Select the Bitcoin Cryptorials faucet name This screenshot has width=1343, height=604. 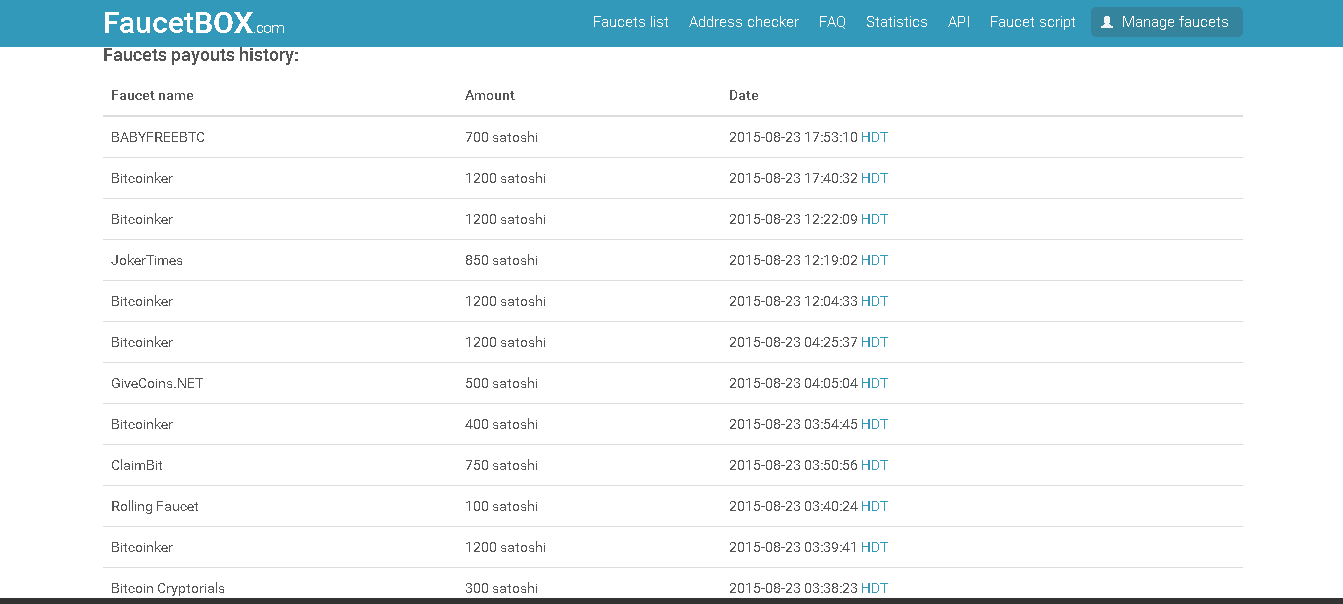coord(168,588)
